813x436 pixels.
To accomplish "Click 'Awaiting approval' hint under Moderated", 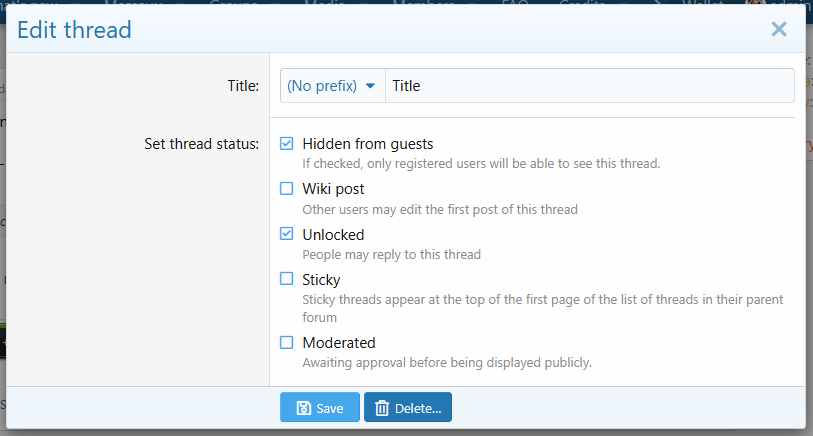I will 447,363.
